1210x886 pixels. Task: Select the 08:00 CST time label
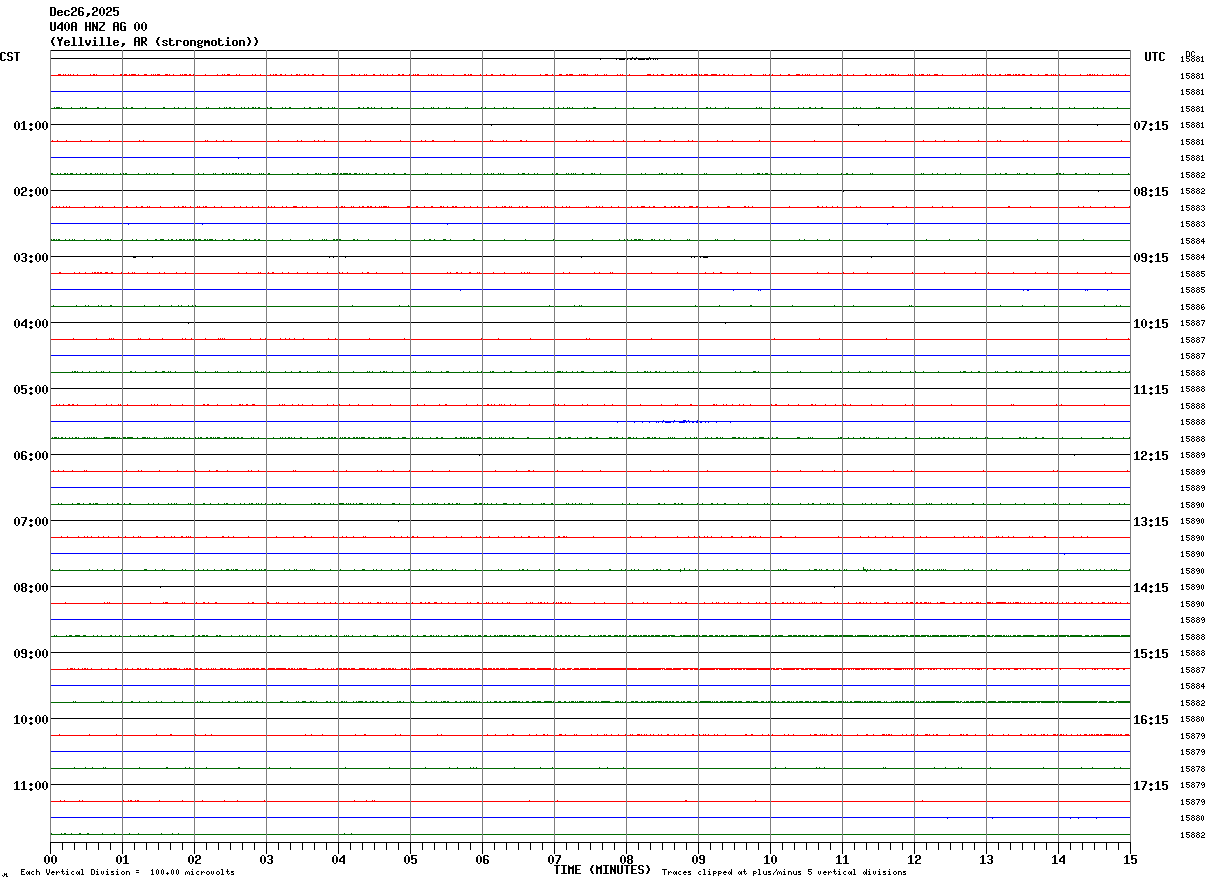31,588
